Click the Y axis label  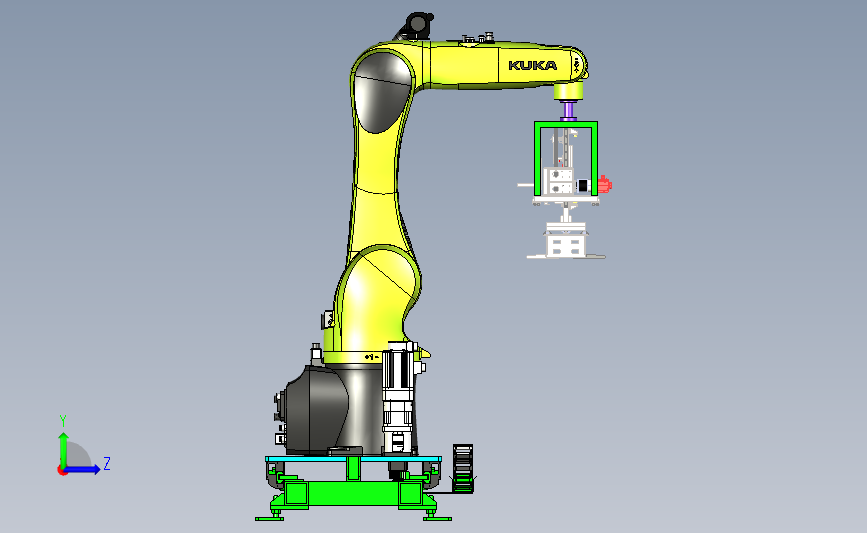click(63, 421)
